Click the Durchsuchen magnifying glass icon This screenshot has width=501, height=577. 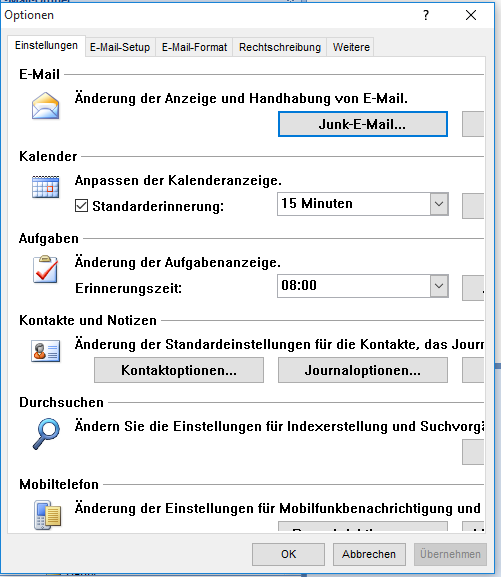click(x=46, y=434)
